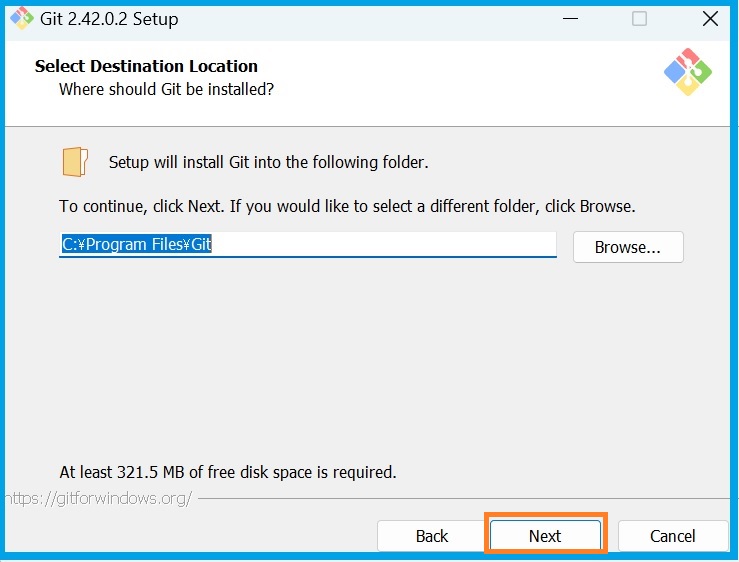Maximize the Git Setup window

click(639, 19)
